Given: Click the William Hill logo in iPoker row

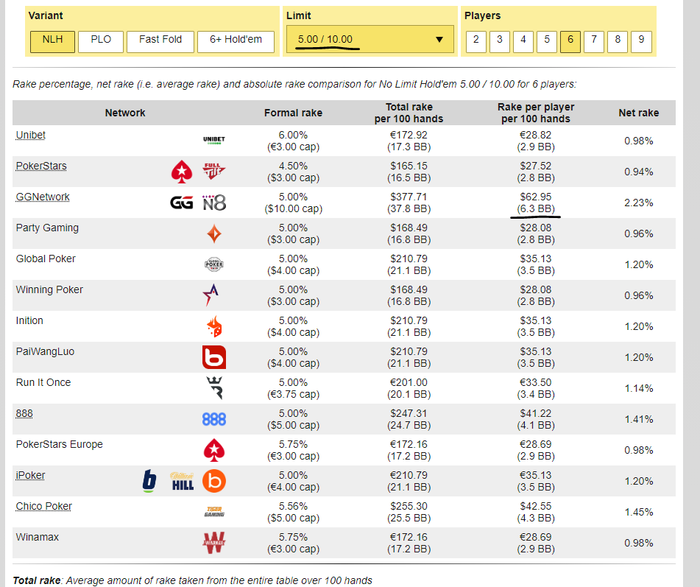Looking at the screenshot, I should pyautogui.click(x=182, y=481).
